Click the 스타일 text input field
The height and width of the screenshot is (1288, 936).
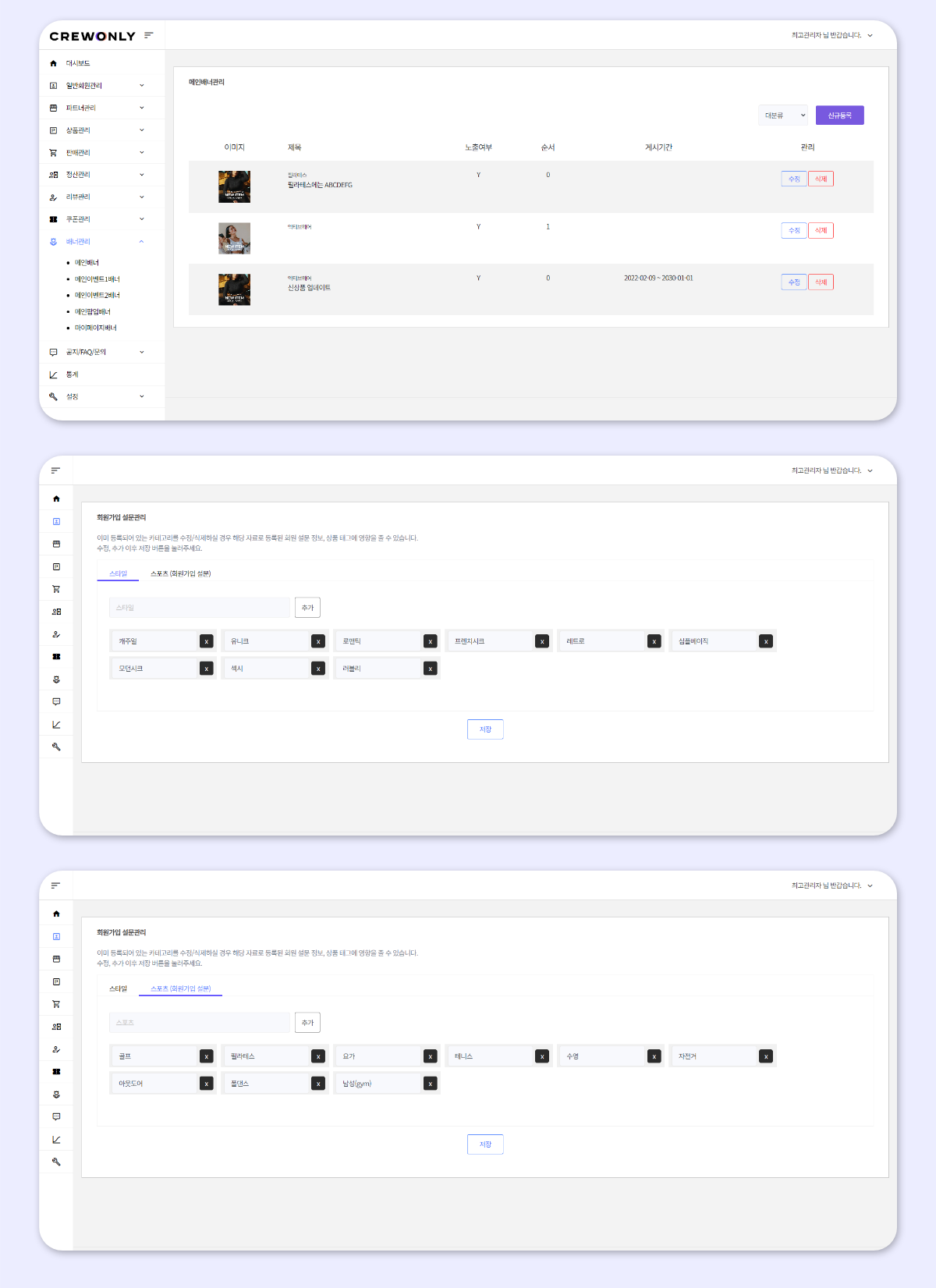[199, 608]
